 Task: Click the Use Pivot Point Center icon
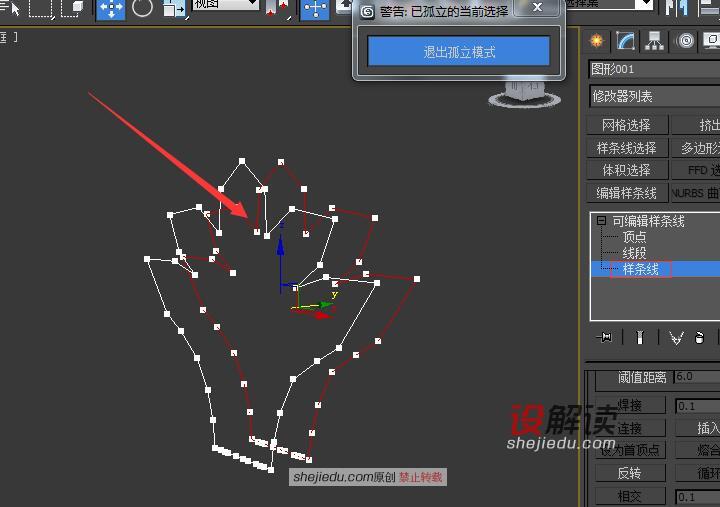[278, 9]
